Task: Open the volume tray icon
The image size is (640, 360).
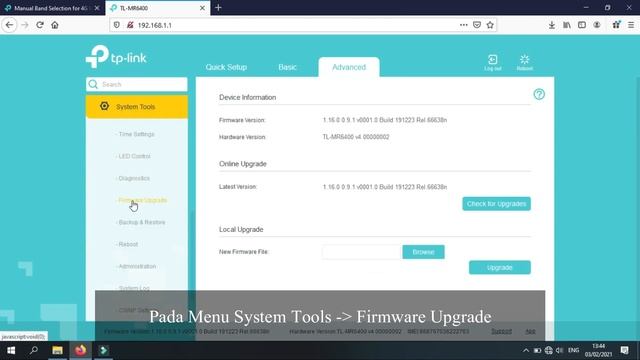Action: pos(560,350)
